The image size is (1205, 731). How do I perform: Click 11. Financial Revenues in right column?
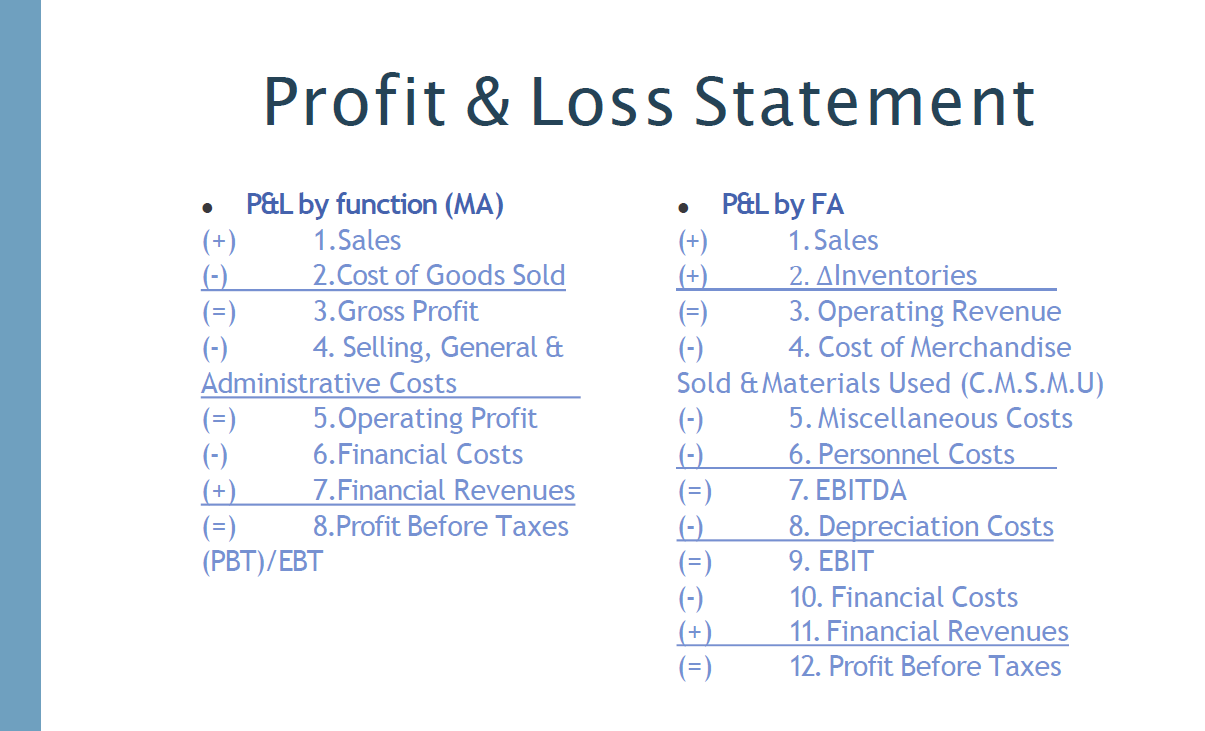tap(929, 632)
